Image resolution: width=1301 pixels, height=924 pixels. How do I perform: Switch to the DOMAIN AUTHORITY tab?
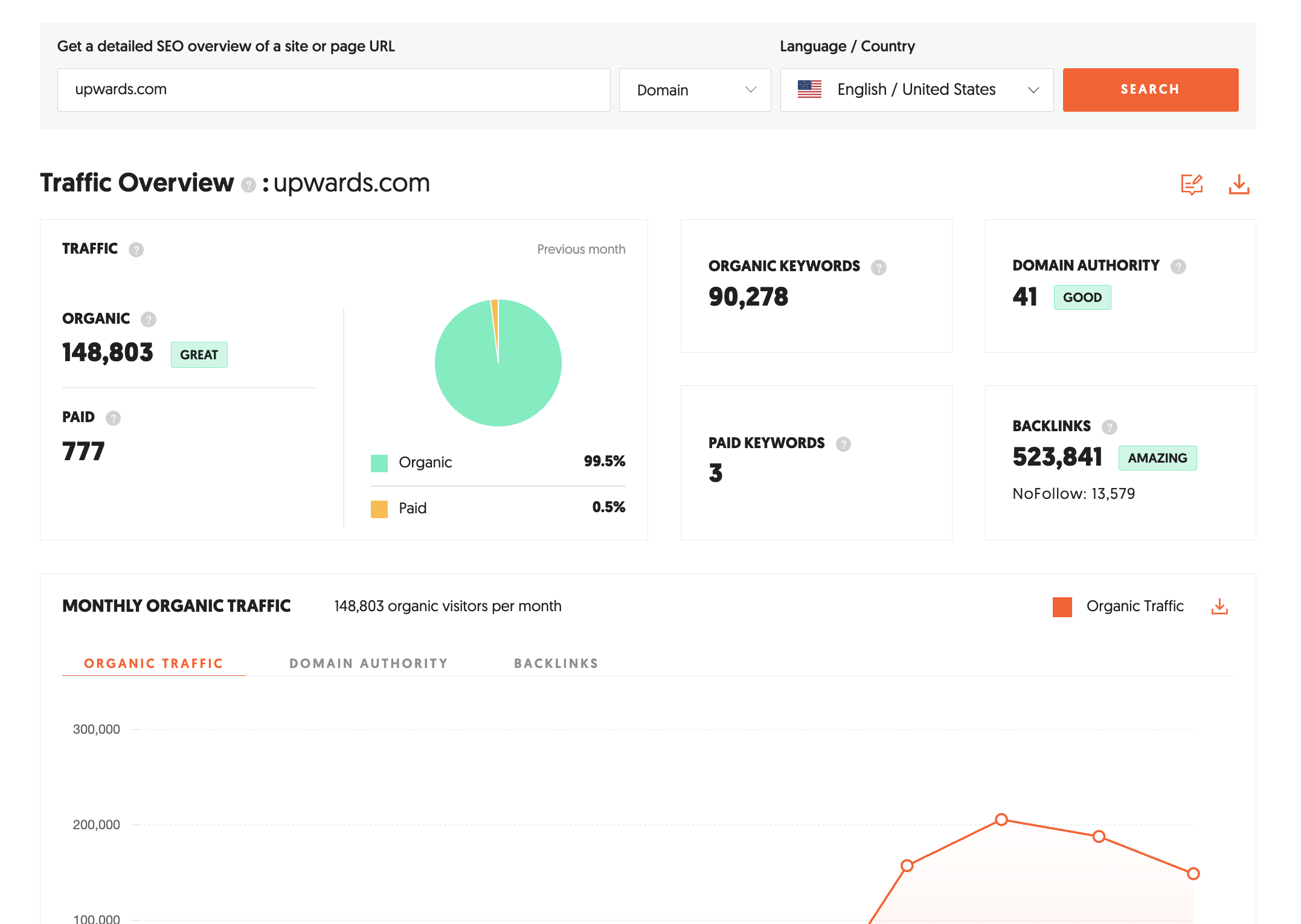(x=368, y=663)
